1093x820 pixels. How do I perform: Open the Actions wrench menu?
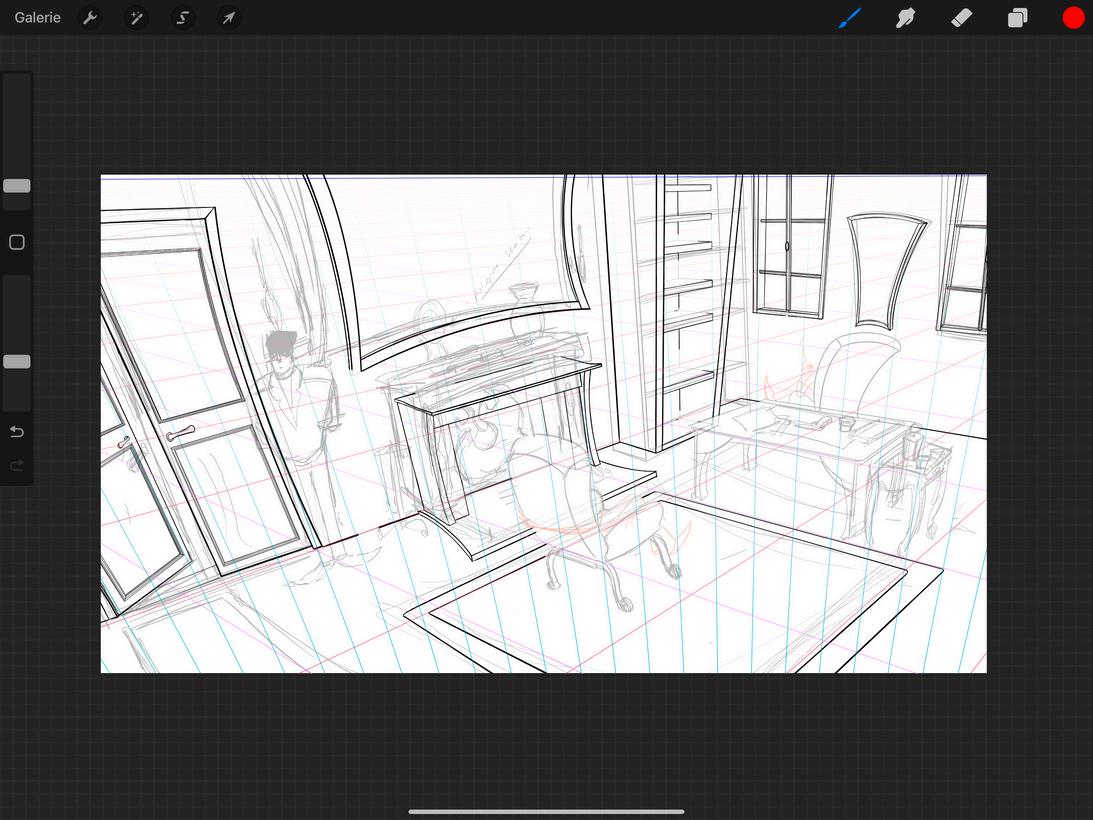click(x=90, y=17)
